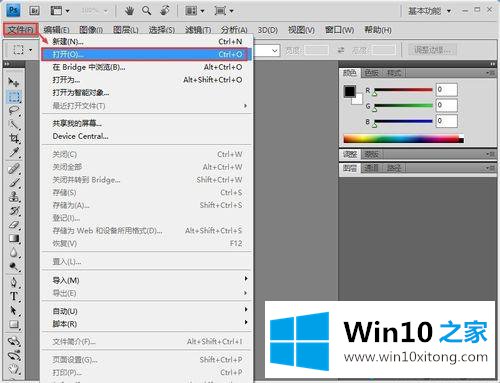The width and height of the screenshot is (500, 383).
Task: Select the Hand tool in the top application bar
Action: tap(129, 11)
